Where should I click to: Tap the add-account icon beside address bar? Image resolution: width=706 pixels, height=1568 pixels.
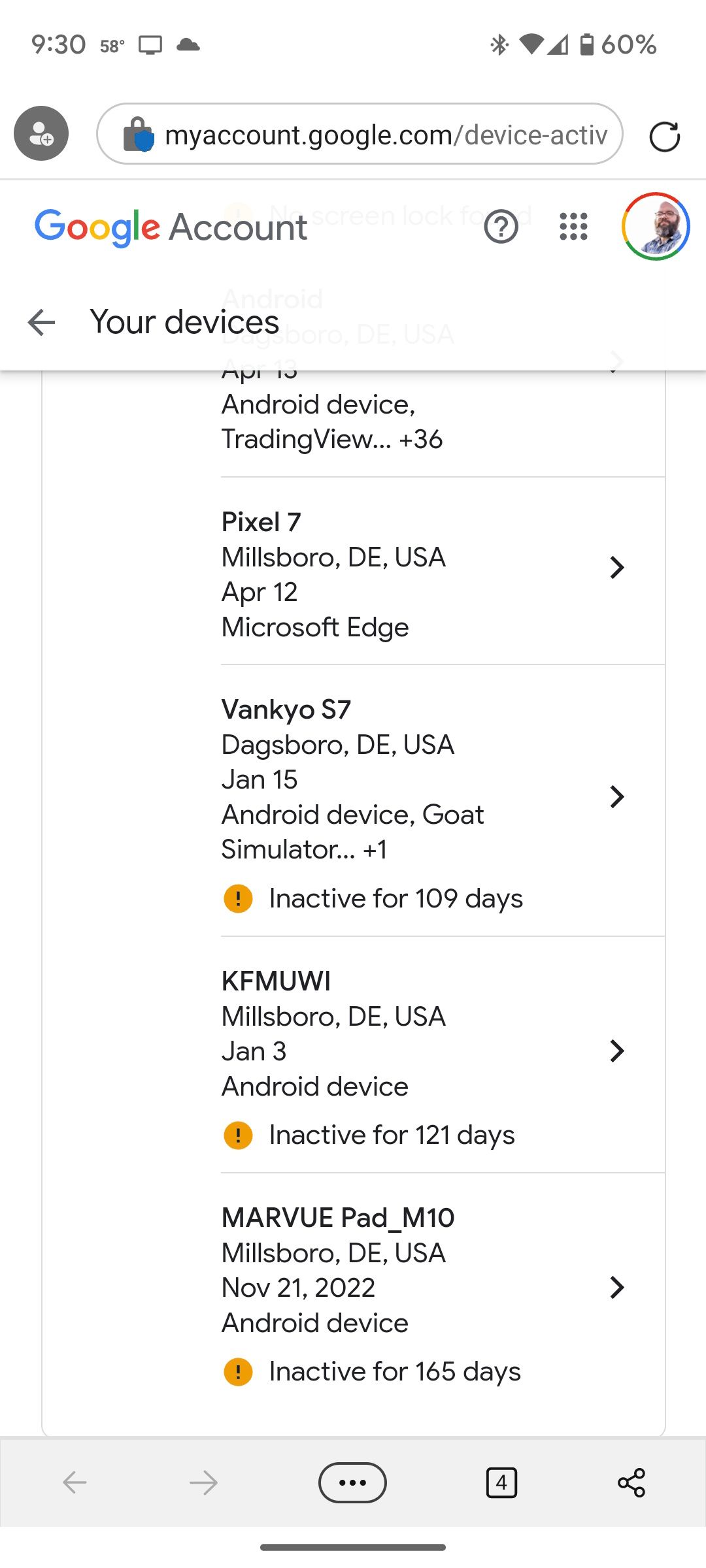pyautogui.click(x=41, y=134)
